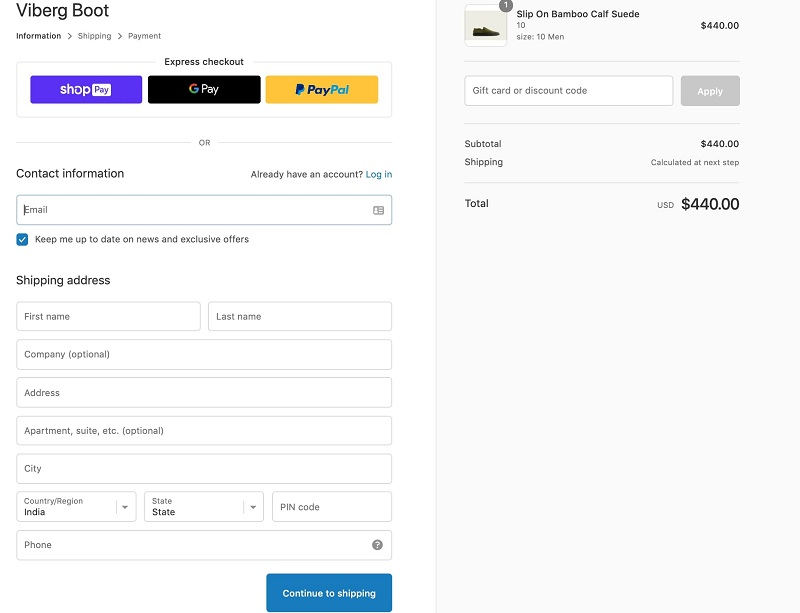
Task: Click the Phone field help question mark icon
Action: pyautogui.click(x=377, y=545)
